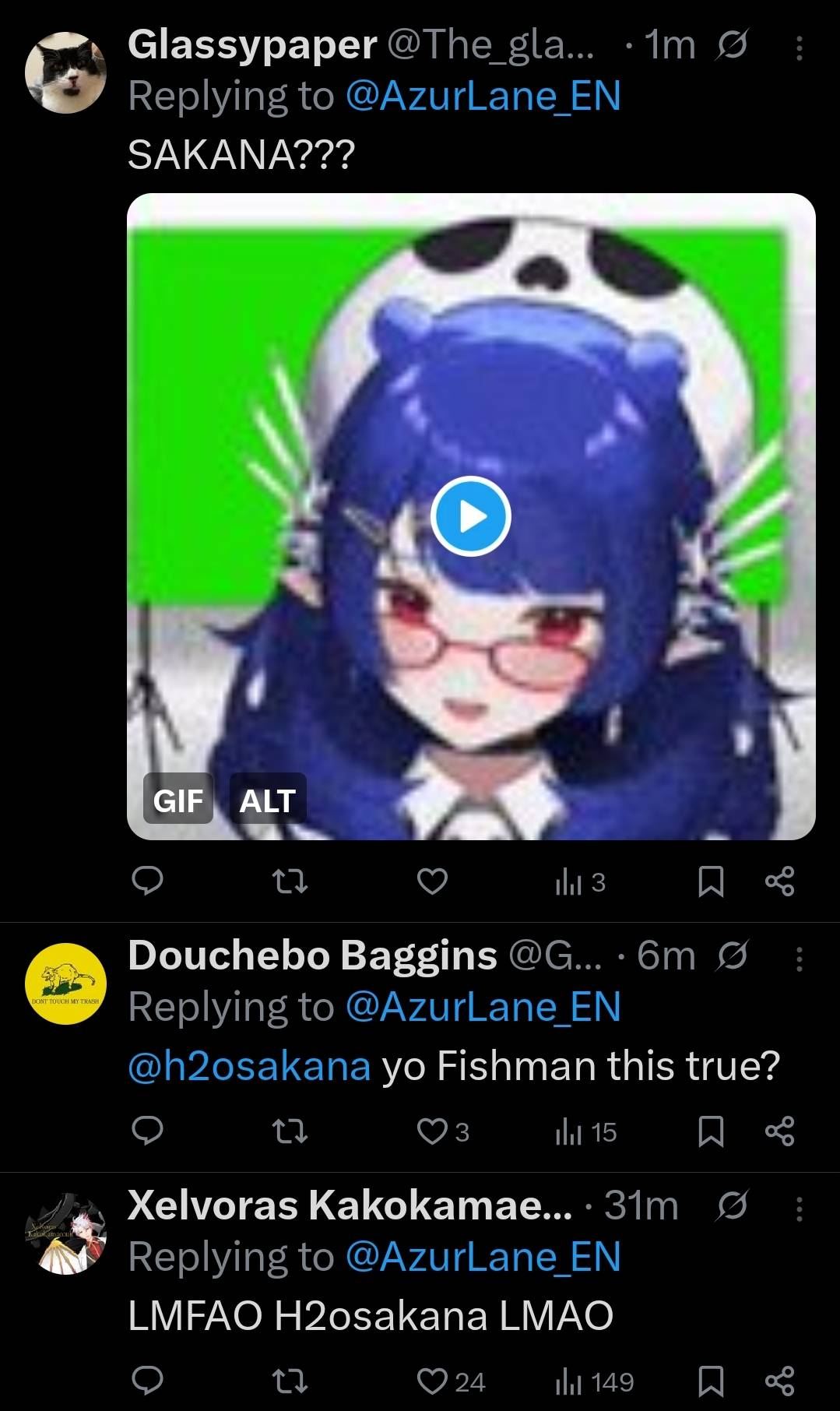Reply to Glassypaper's tweet
The width and height of the screenshot is (840, 1411).
pos(147,881)
